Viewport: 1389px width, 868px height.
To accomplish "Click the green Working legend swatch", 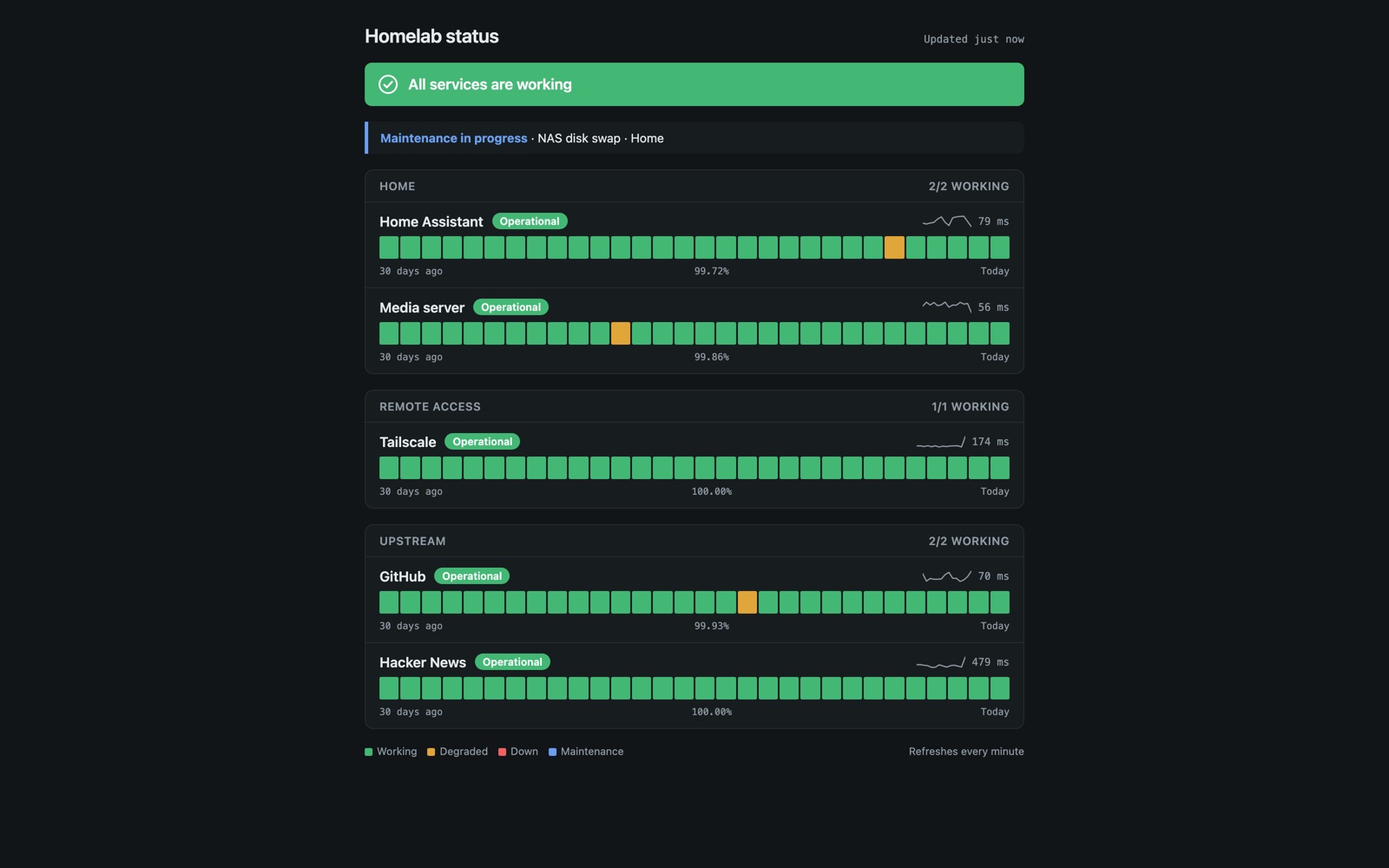I will coord(369,752).
